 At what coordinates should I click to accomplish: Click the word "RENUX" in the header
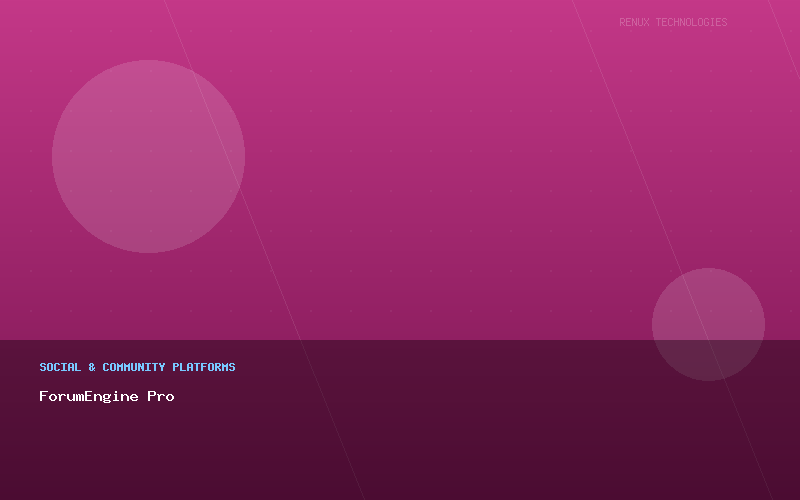(x=634, y=22)
